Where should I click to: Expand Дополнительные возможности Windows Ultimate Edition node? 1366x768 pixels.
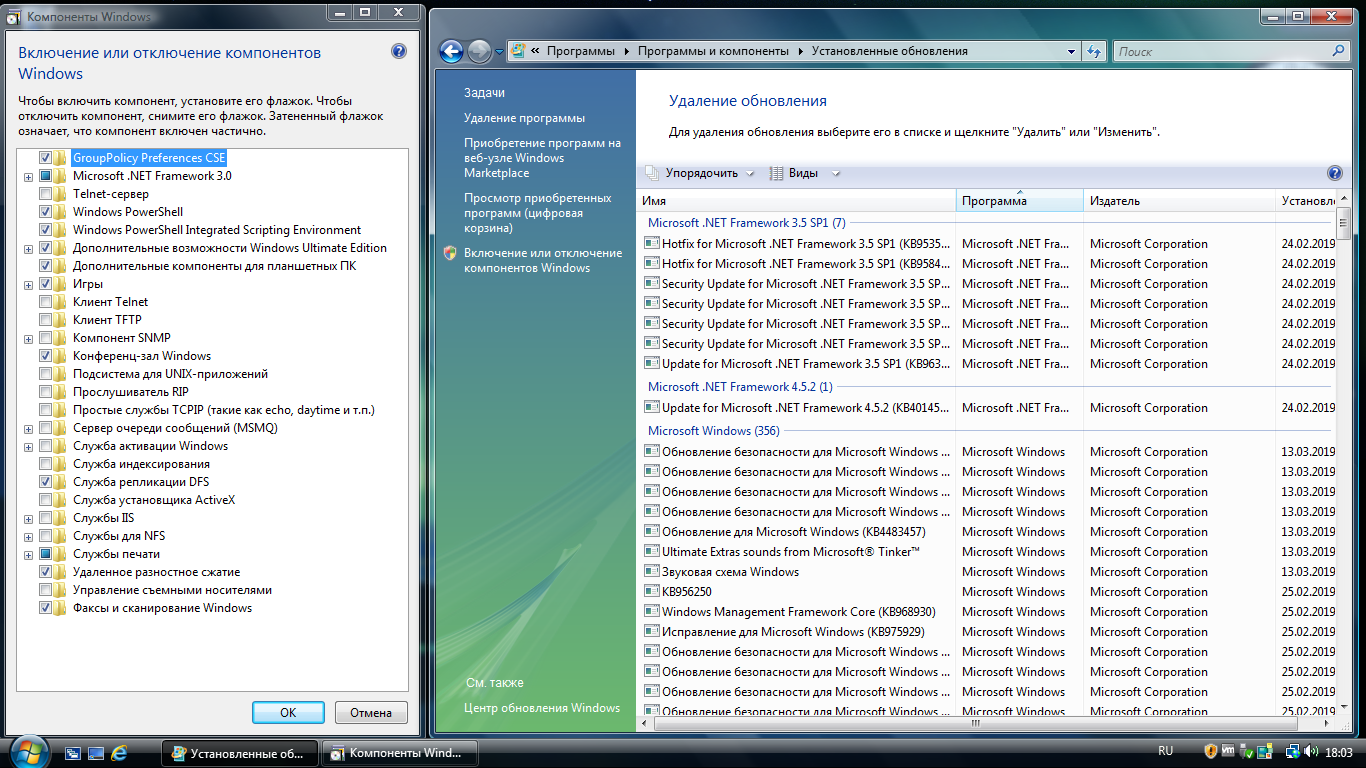29,248
